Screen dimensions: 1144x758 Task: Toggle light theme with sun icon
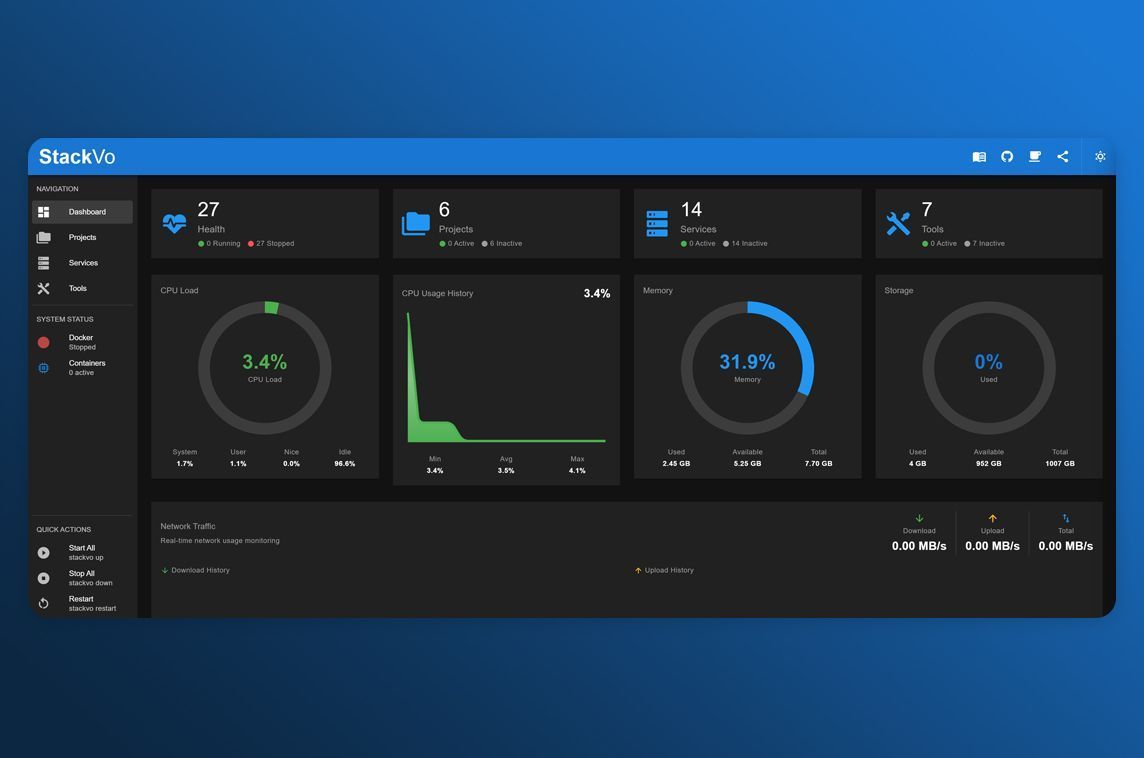point(1100,157)
